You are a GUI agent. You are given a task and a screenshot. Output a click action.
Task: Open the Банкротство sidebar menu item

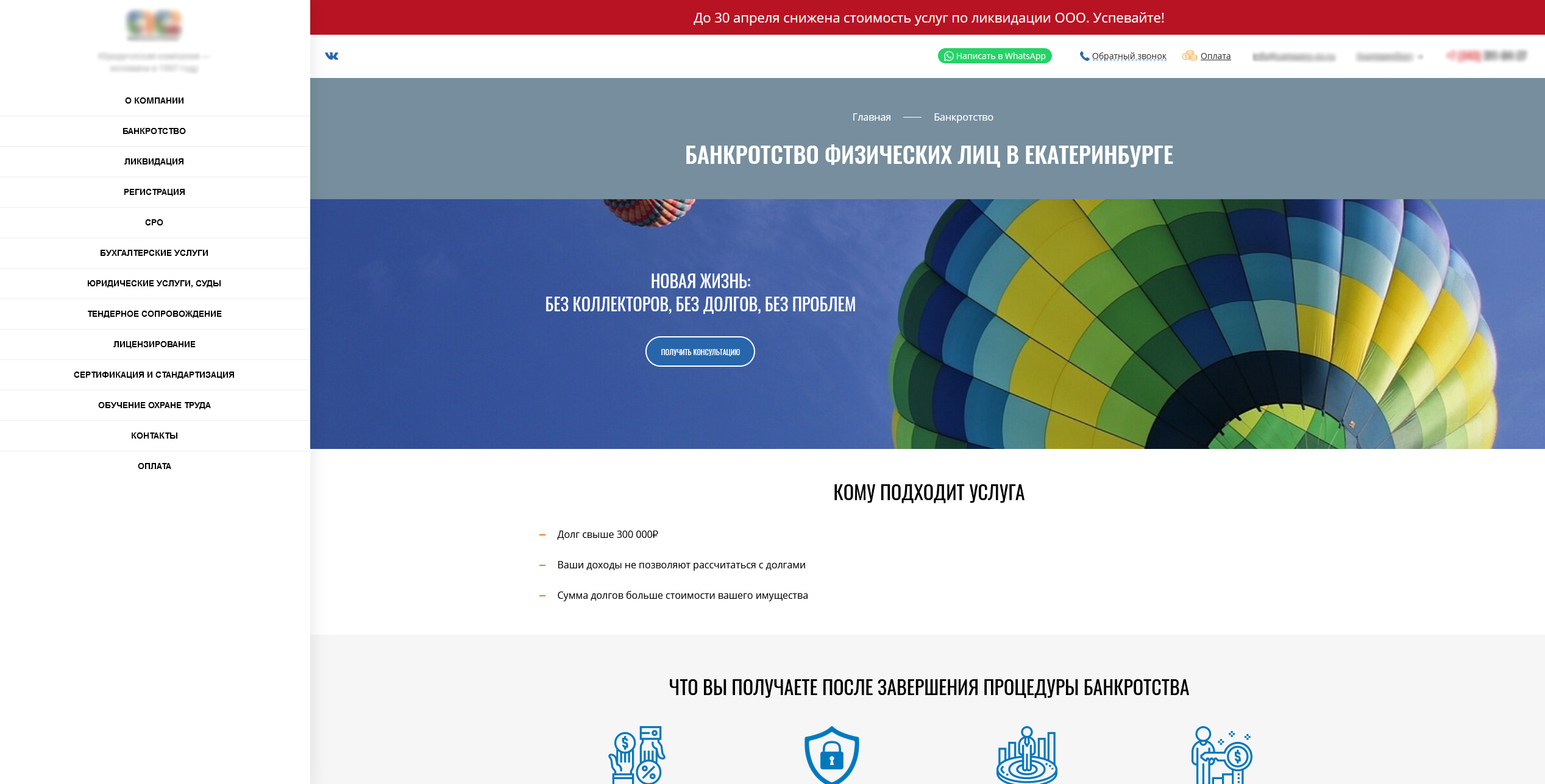pos(154,131)
